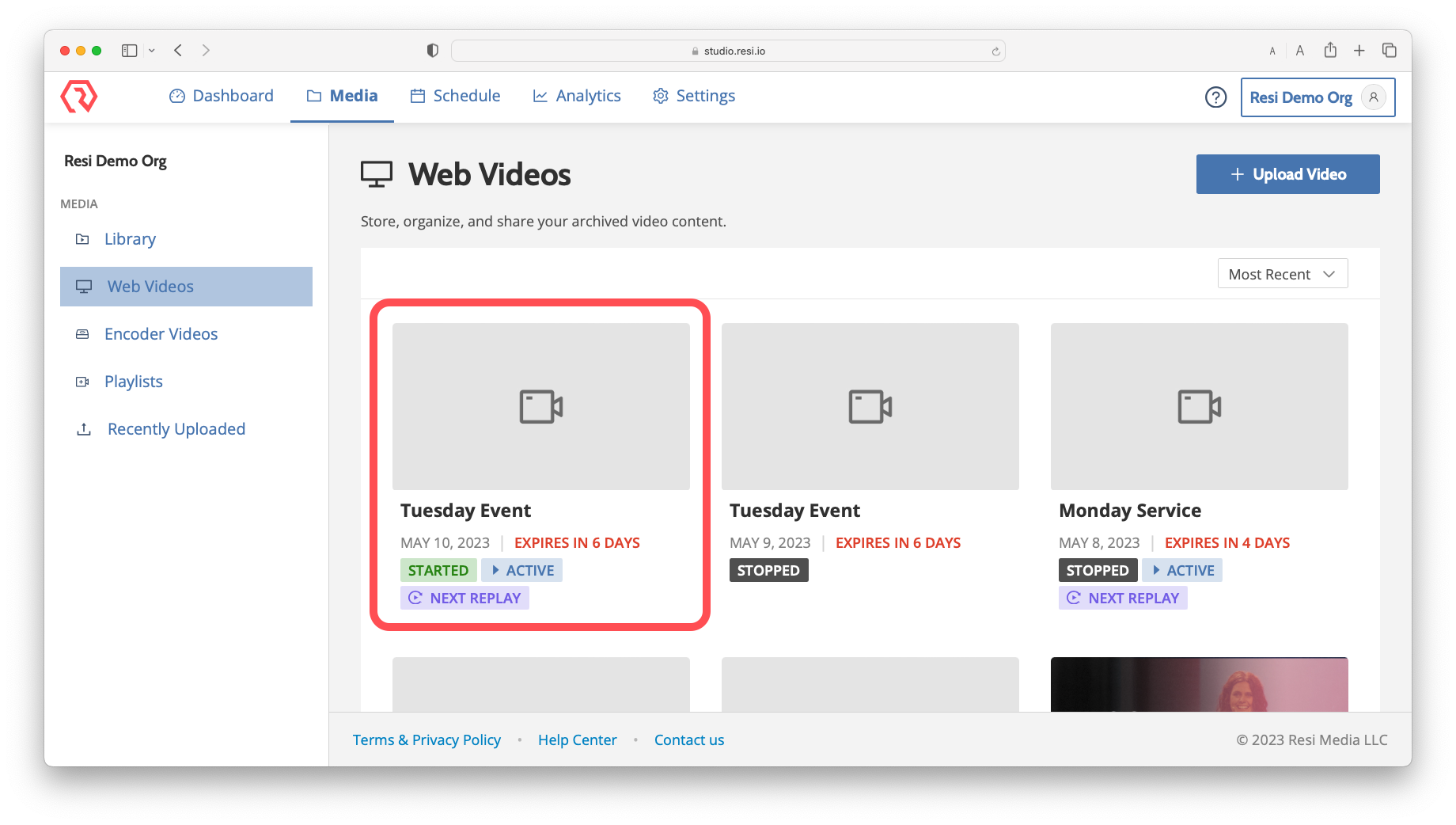This screenshot has height=825, width=1456.
Task: Open Encoder Videos via its sidebar icon
Action: pos(82,333)
